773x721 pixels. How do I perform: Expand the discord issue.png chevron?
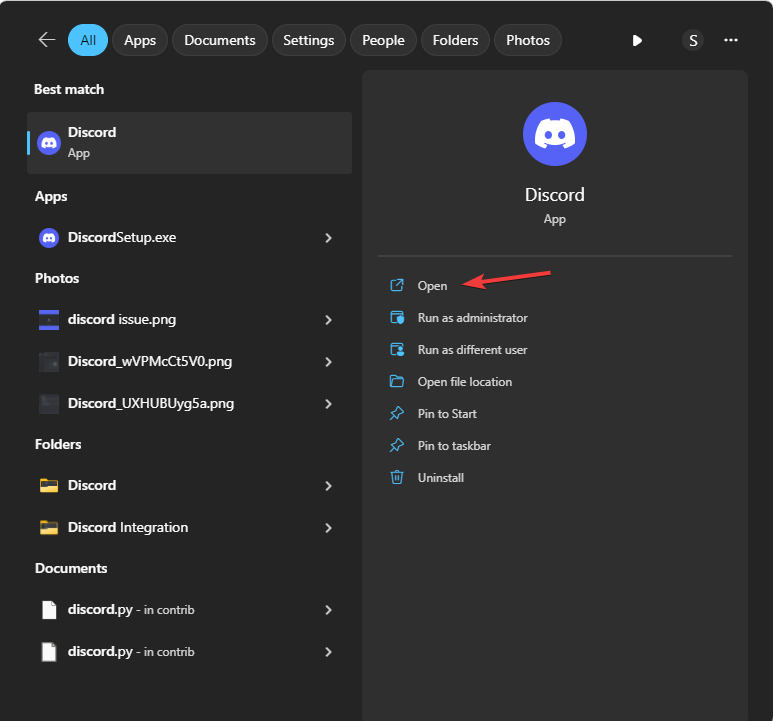[x=328, y=320]
